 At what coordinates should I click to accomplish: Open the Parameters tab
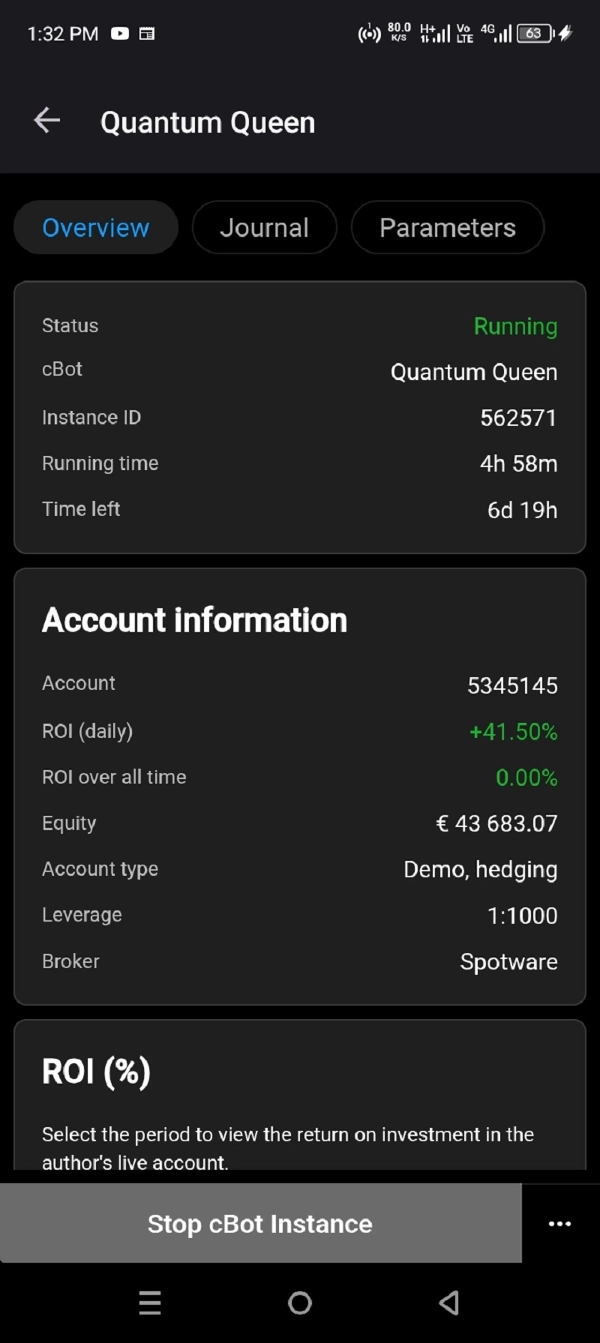[x=447, y=228]
